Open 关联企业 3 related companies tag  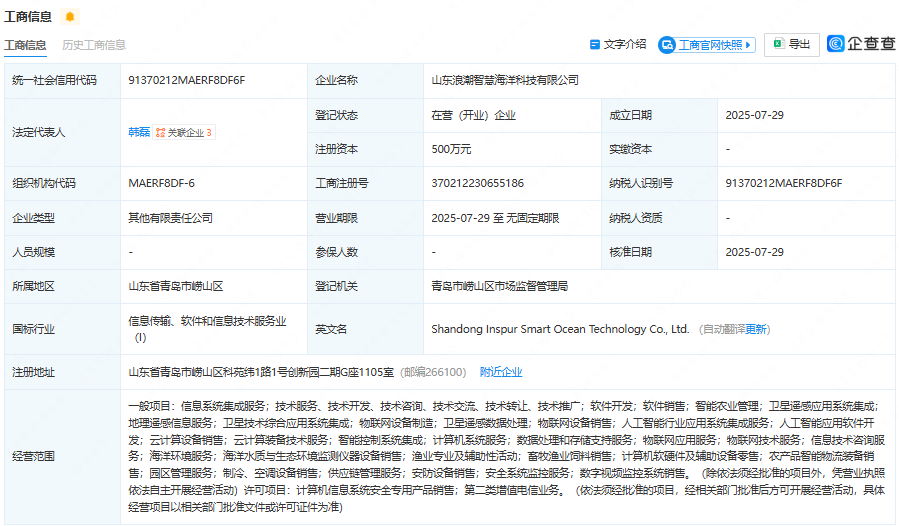click(184, 133)
